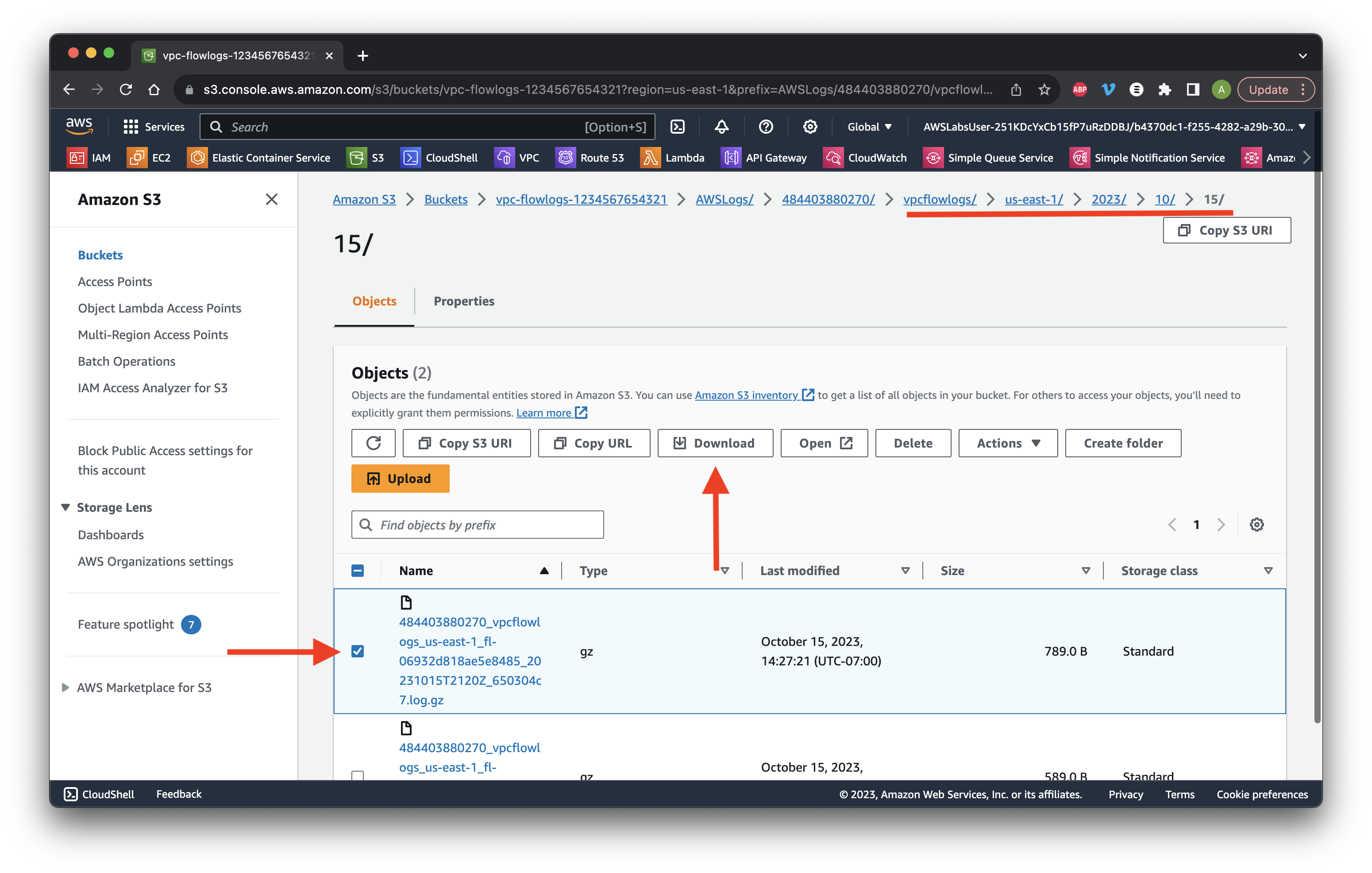Image resolution: width=1372 pixels, height=873 pixels.
Task: Sort objects by Last modified column
Action: coord(799,570)
